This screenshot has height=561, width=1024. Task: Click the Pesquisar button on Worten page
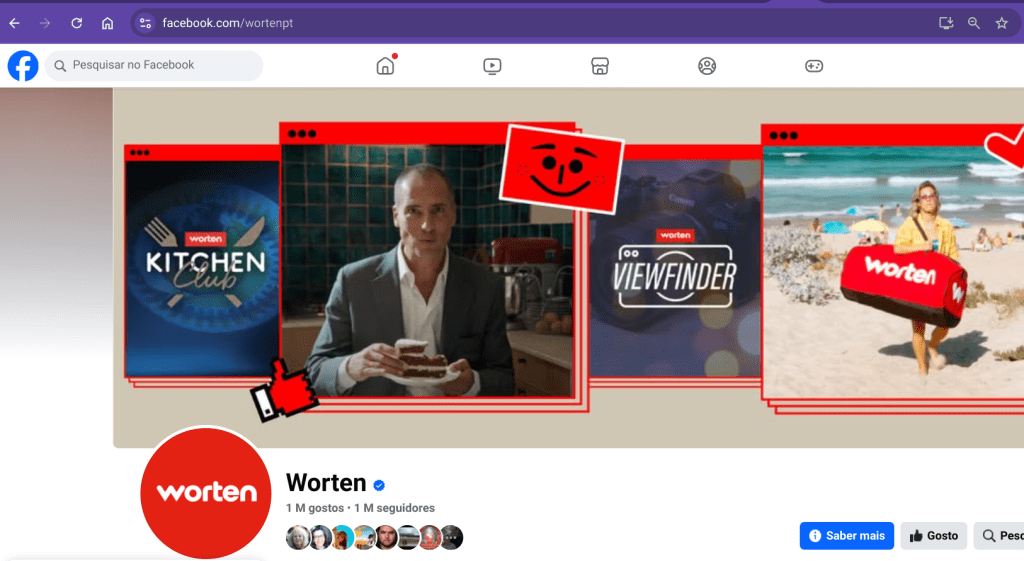click(1000, 536)
